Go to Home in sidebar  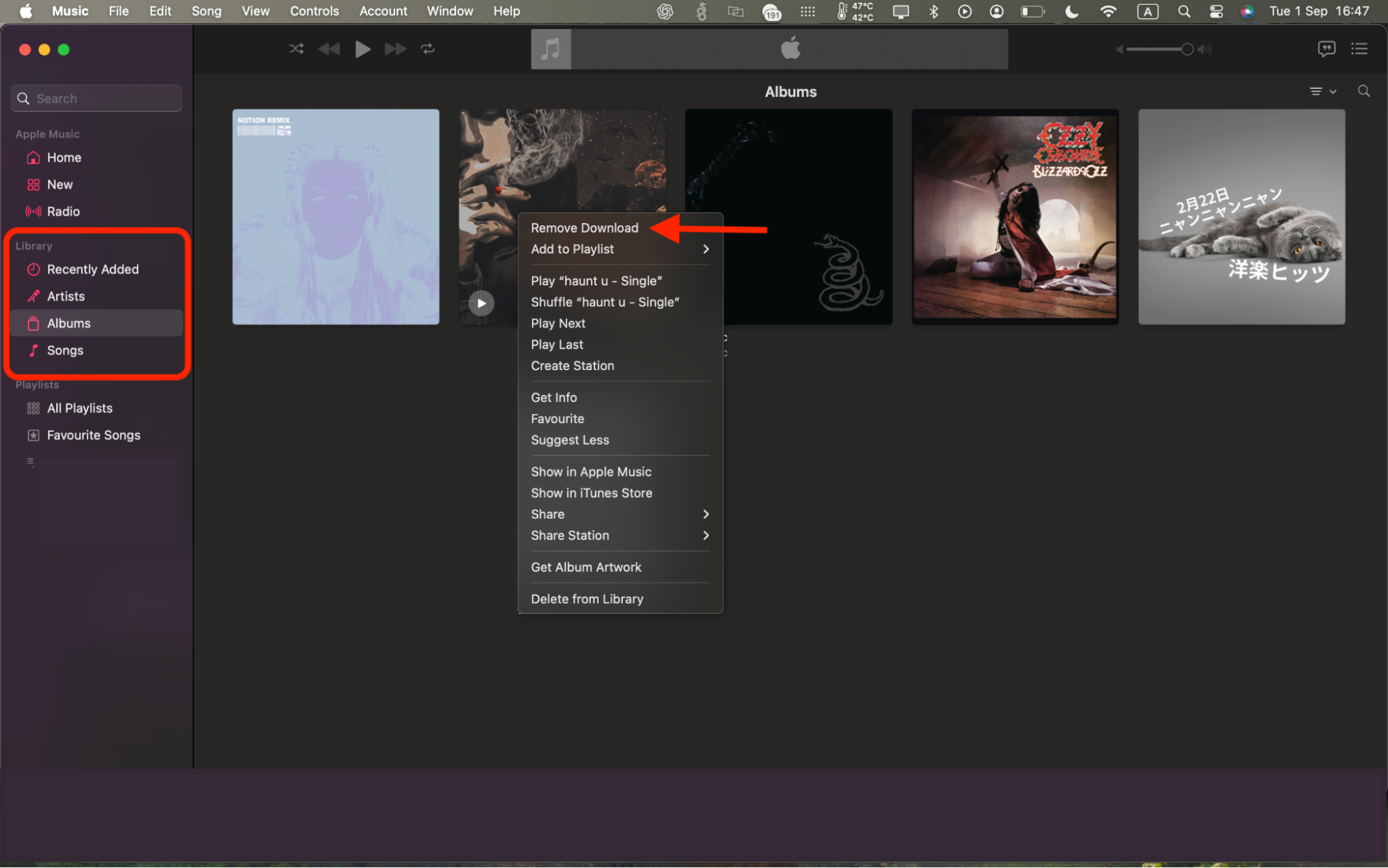click(x=97, y=158)
